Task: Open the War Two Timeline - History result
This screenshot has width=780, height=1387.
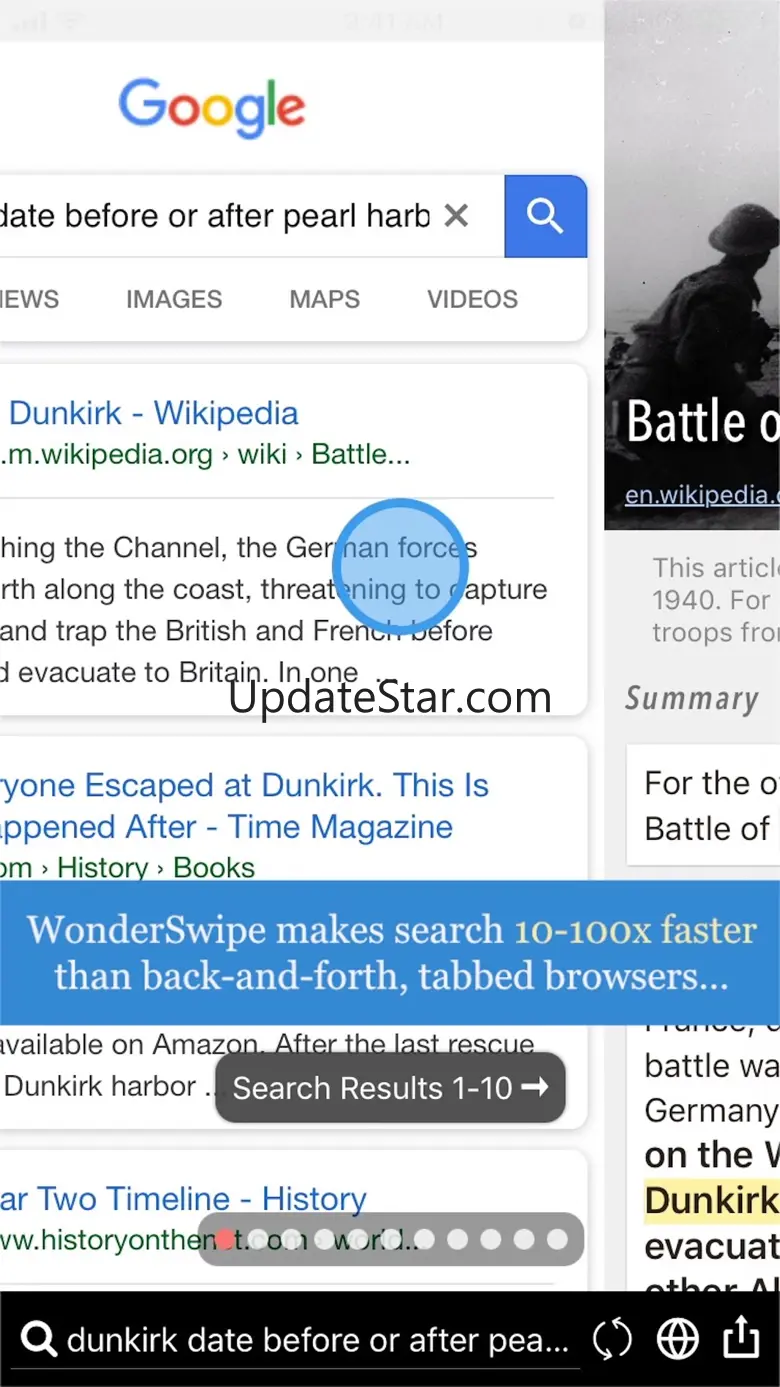Action: pyautogui.click(x=183, y=1198)
